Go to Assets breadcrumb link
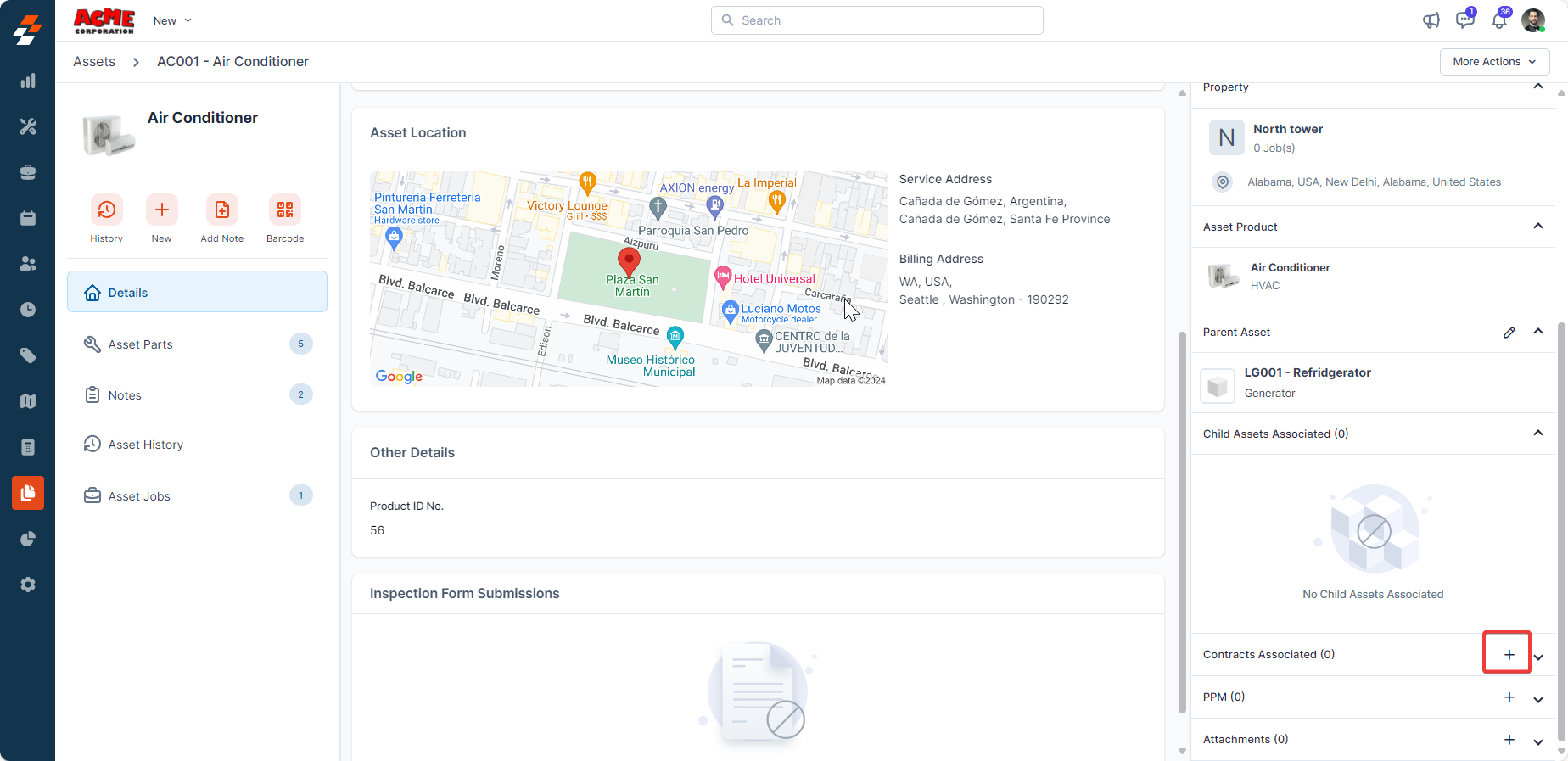The width and height of the screenshot is (1568, 761). click(x=94, y=62)
